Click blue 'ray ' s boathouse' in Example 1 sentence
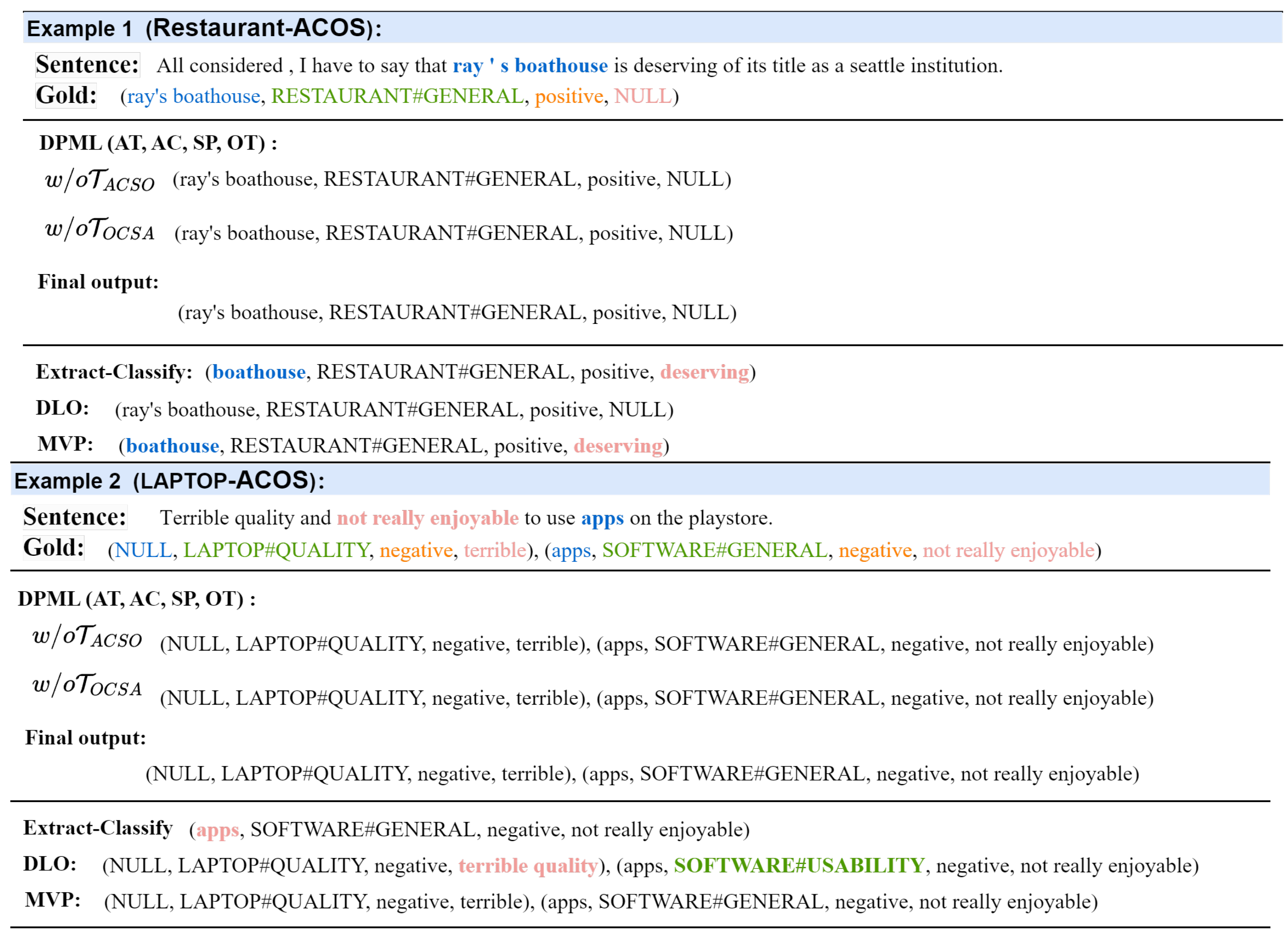Viewport: 1288px width, 942px height. click(x=530, y=66)
